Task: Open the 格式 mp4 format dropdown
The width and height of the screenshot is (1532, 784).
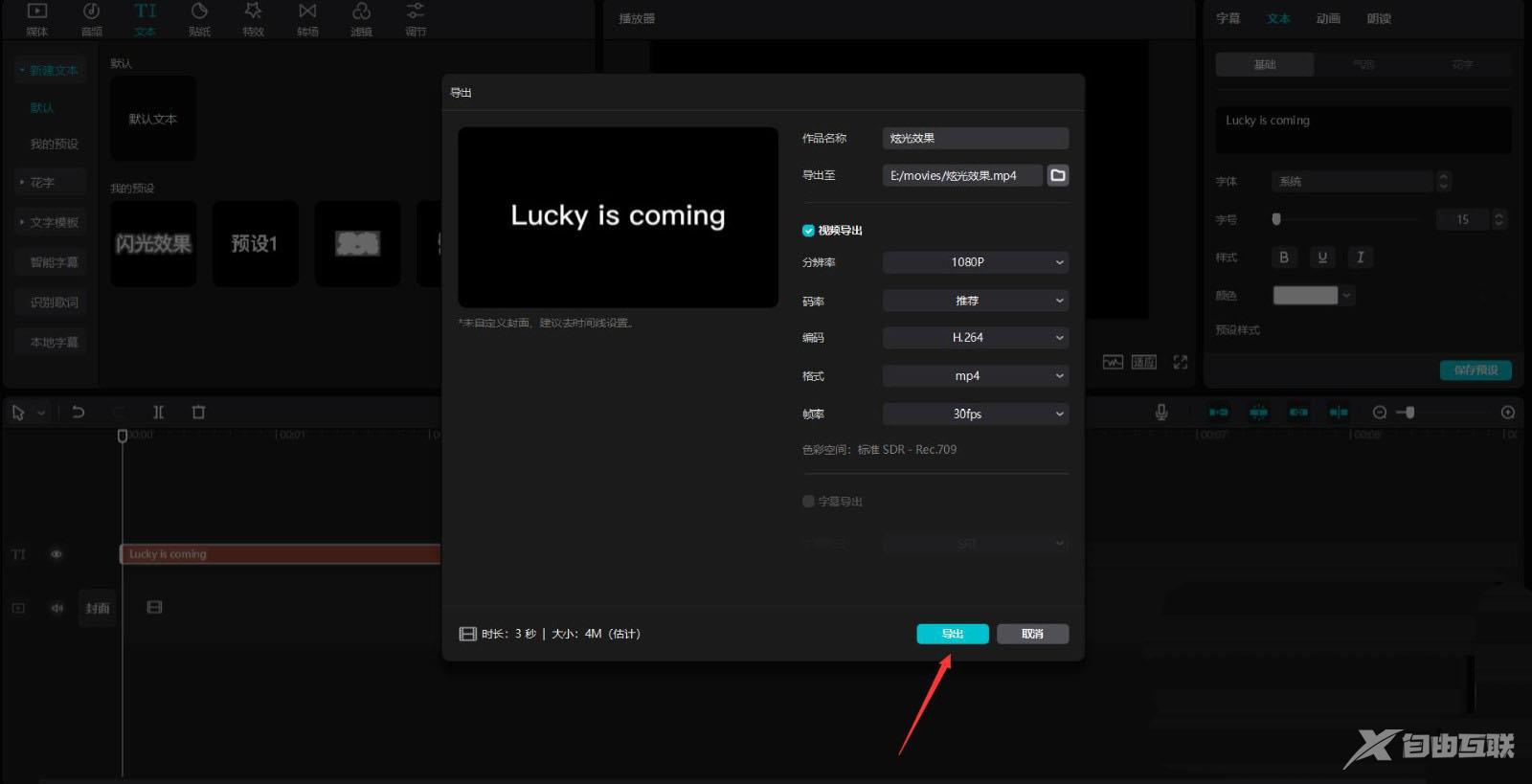Action: click(x=975, y=376)
